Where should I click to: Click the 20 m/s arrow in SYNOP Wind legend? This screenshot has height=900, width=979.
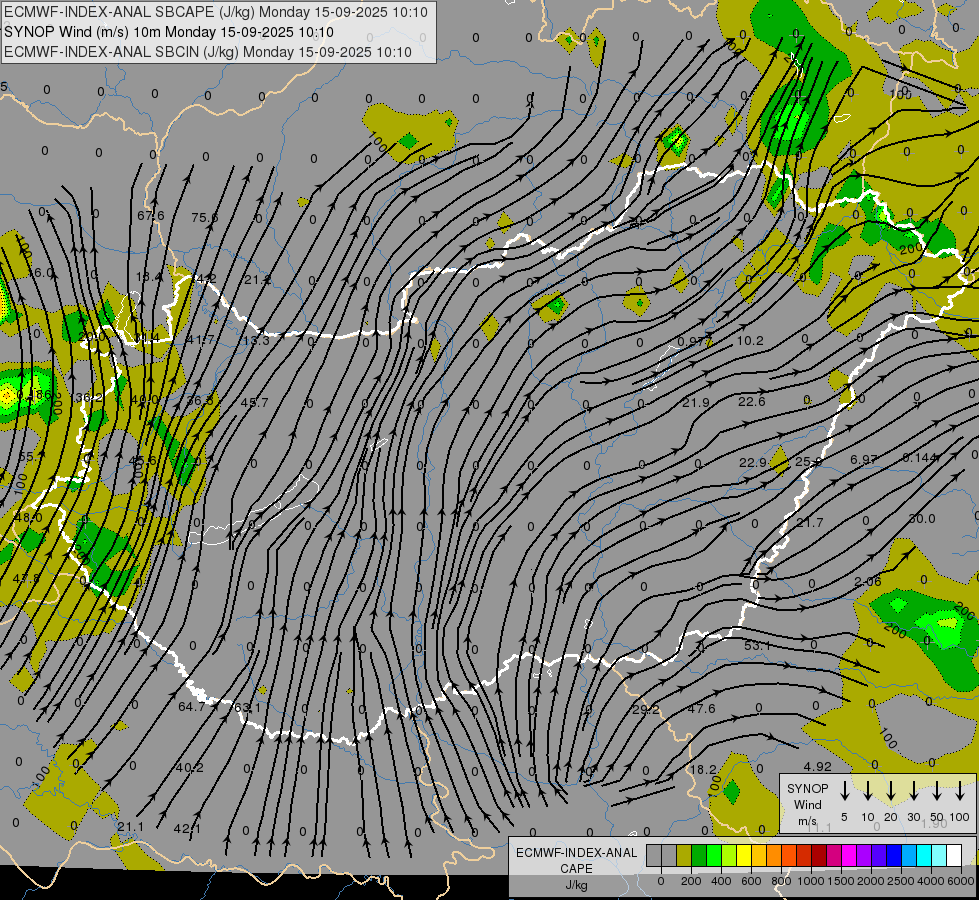(890, 791)
